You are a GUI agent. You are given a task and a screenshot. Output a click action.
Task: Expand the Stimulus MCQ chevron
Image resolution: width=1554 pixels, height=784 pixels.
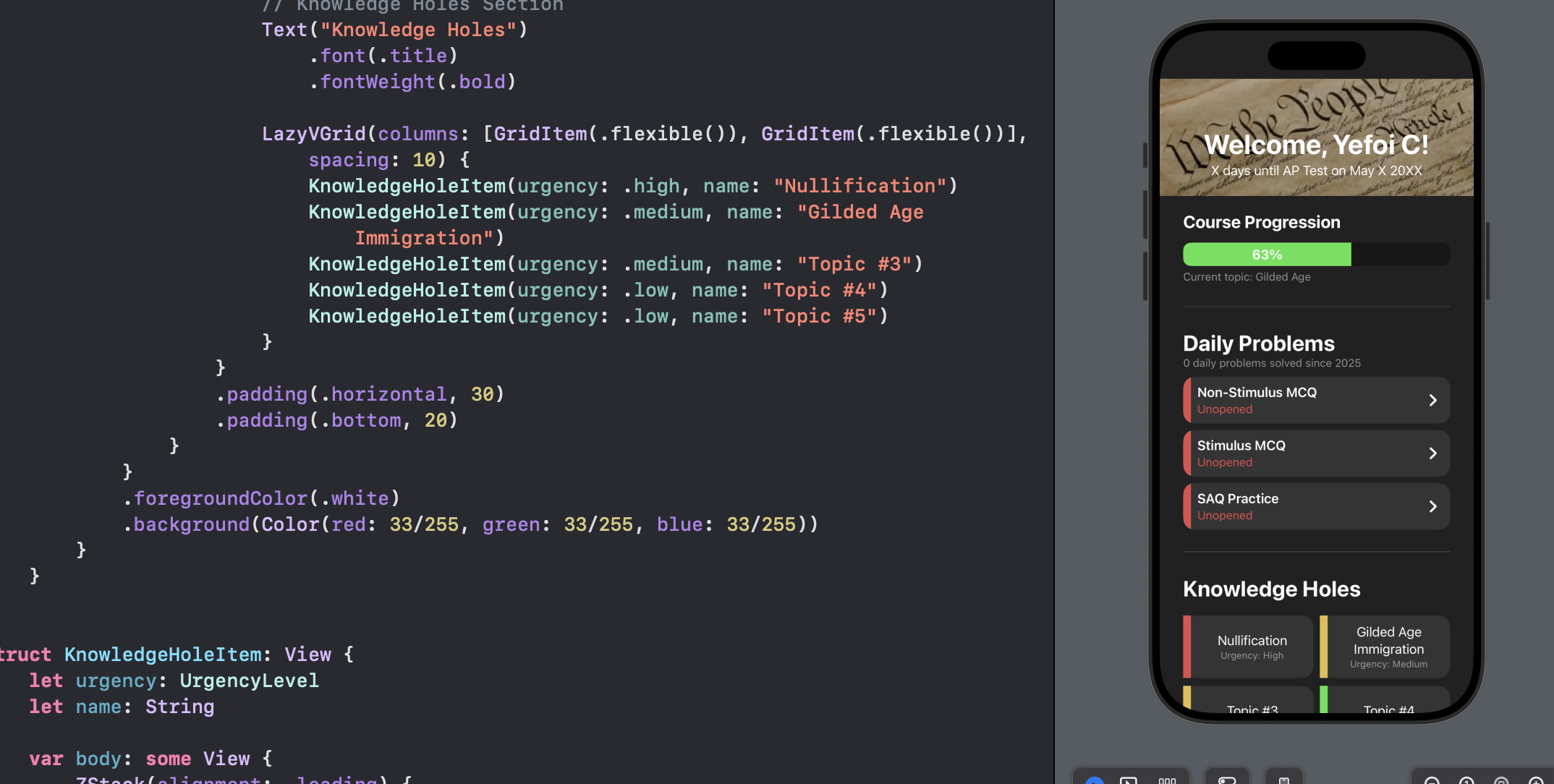(1432, 453)
